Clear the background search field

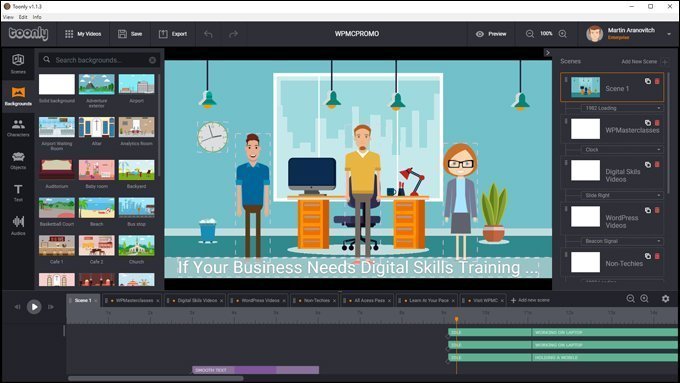152,60
